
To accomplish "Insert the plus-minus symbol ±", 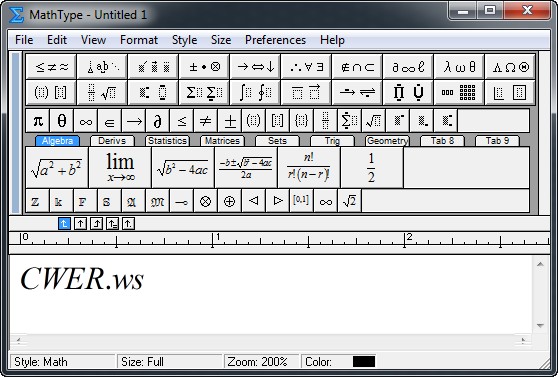I will pyautogui.click(x=230, y=121).
